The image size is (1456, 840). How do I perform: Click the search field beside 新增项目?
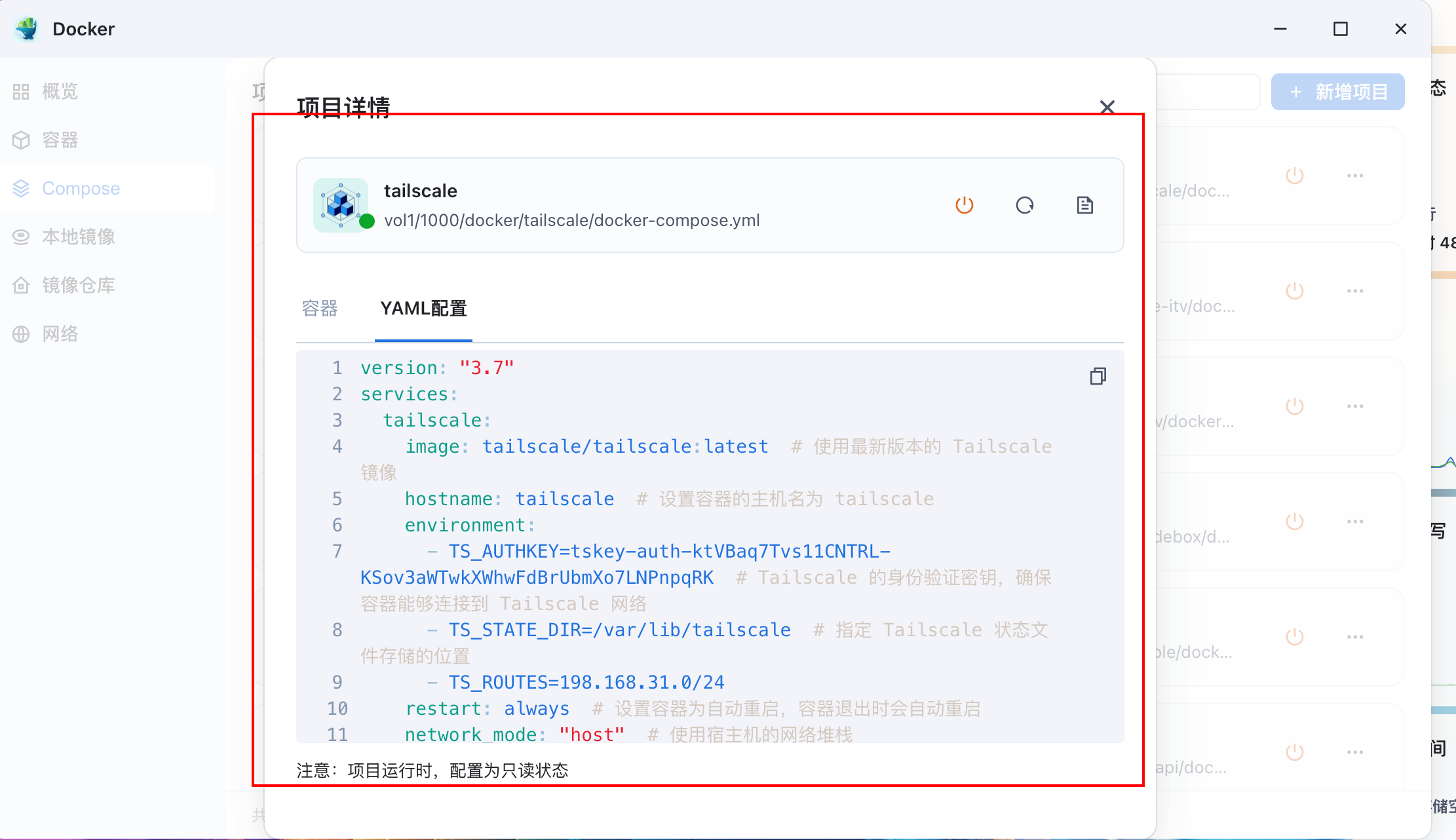[x=1208, y=92]
